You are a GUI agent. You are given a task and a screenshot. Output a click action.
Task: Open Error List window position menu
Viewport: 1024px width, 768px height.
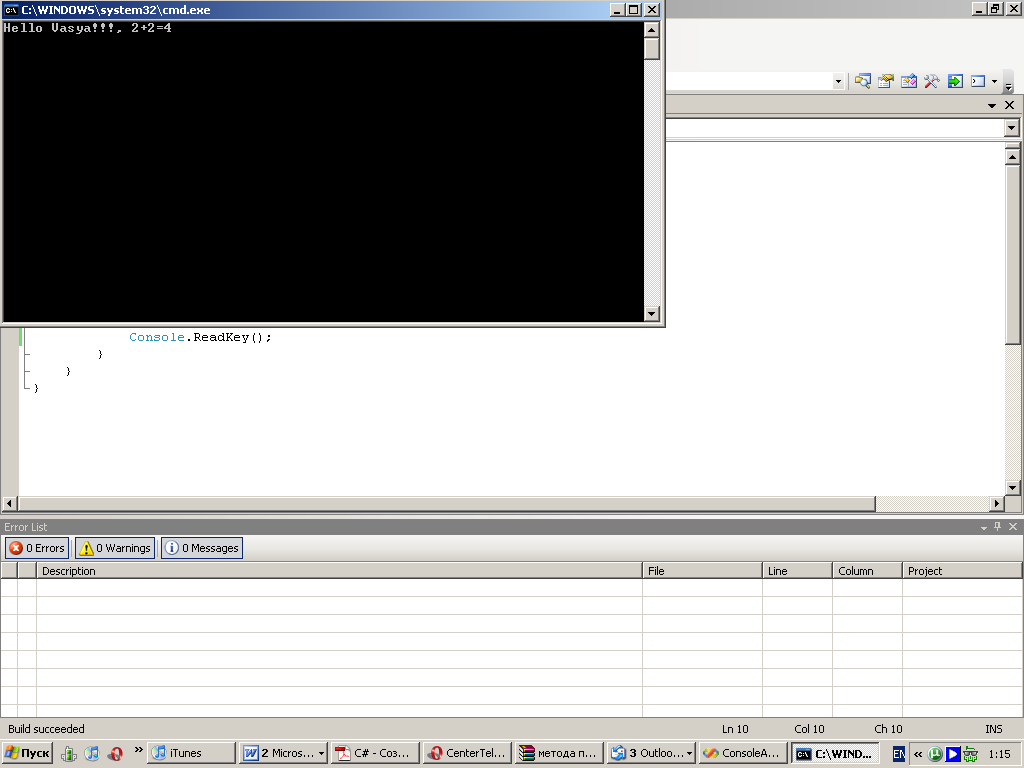984,527
